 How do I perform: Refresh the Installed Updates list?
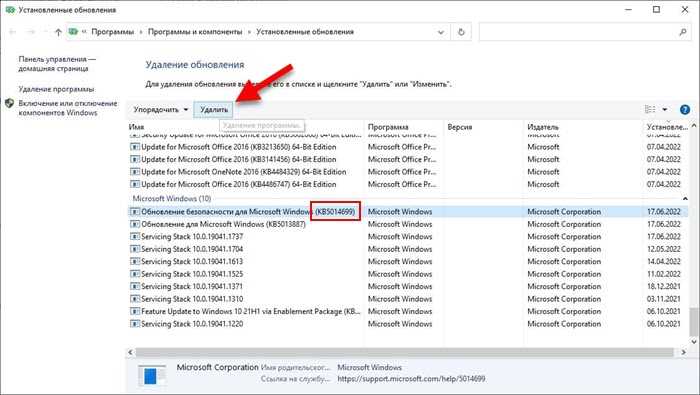461,32
